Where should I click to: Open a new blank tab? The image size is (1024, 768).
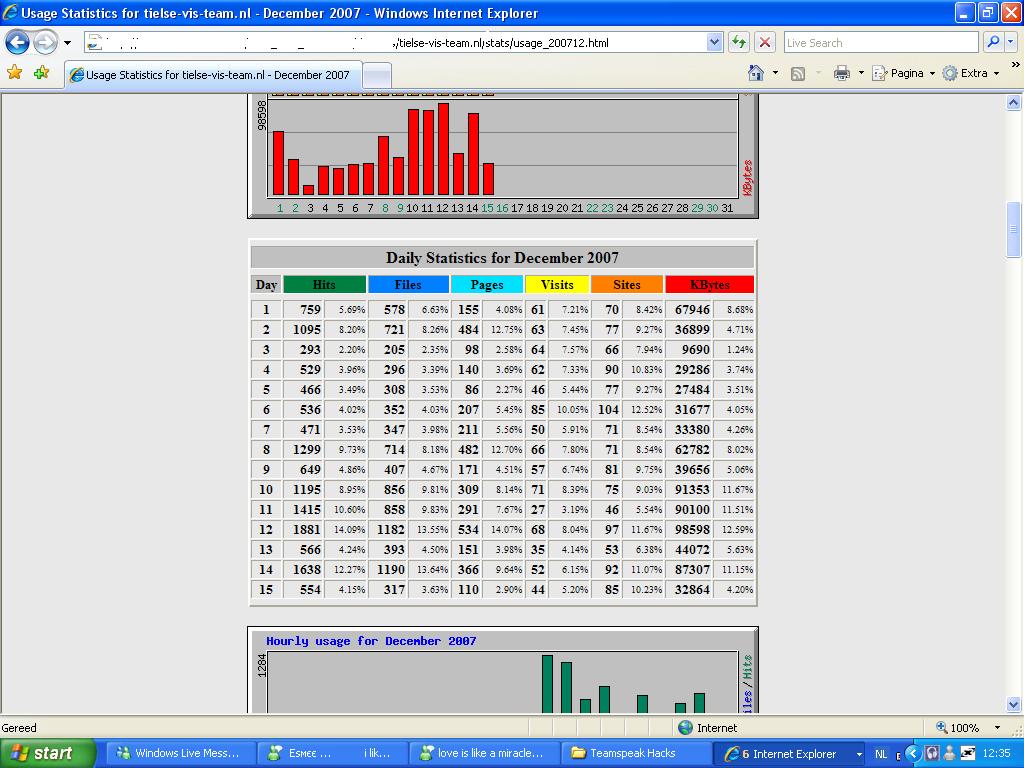(377, 76)
